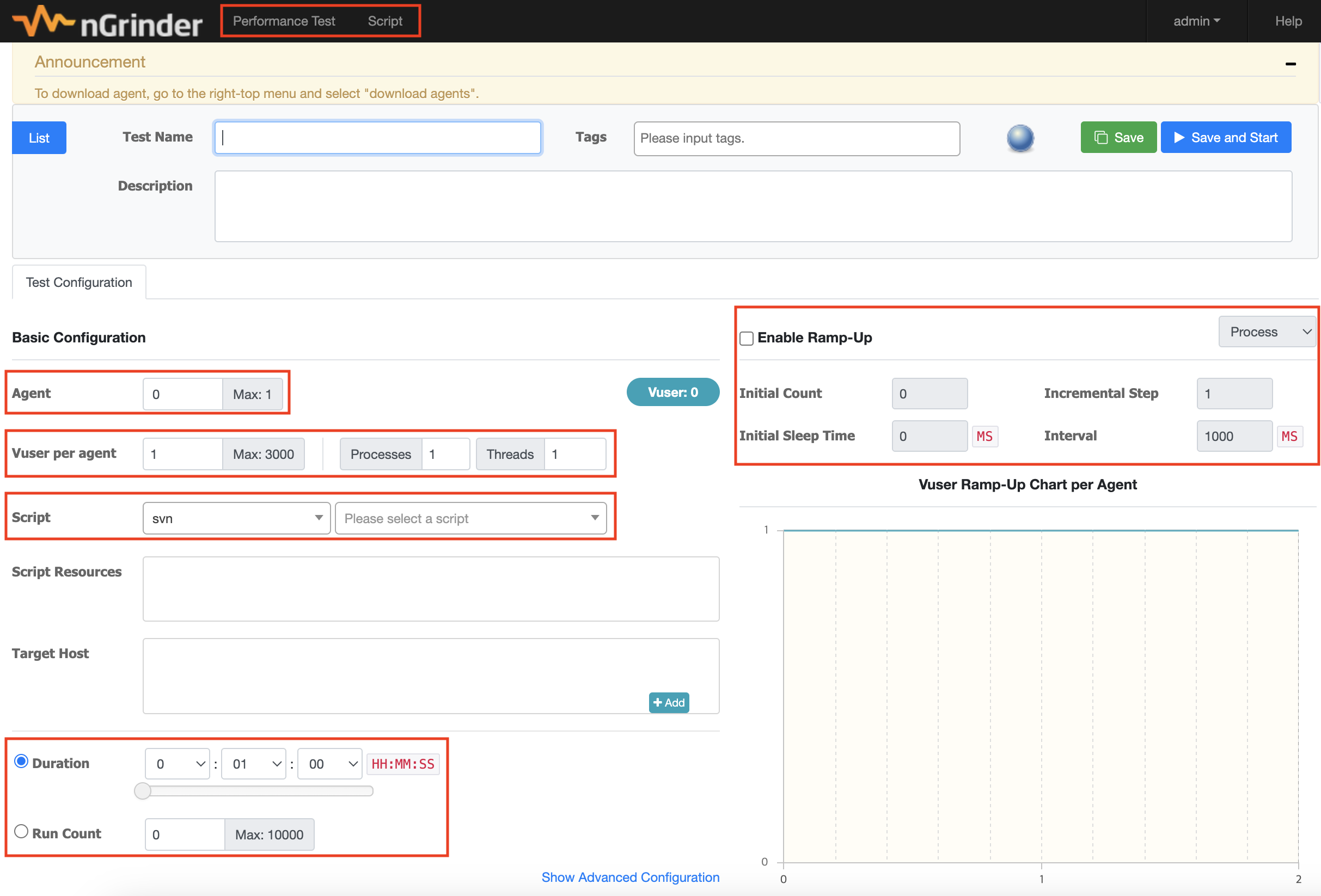The image size is (1321, 896).
Task: Click the Vuser: 0 badge
Action: point(672,392)
